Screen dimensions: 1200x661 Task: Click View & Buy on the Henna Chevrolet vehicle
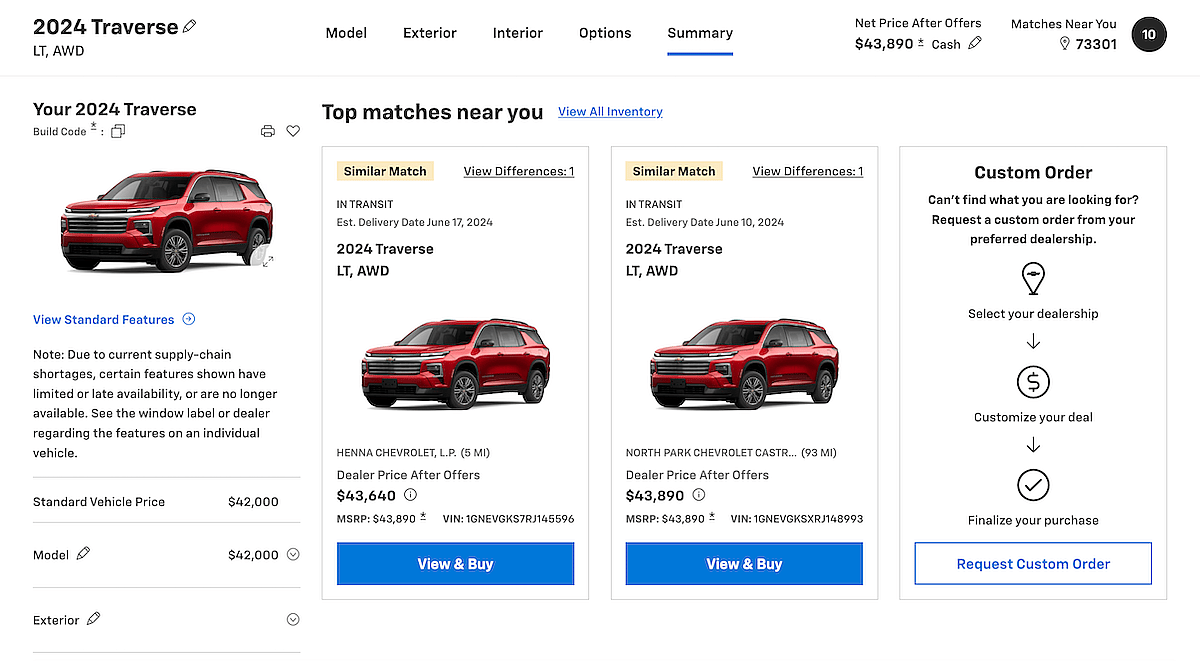pyautogui.click(x=455, y=563)
